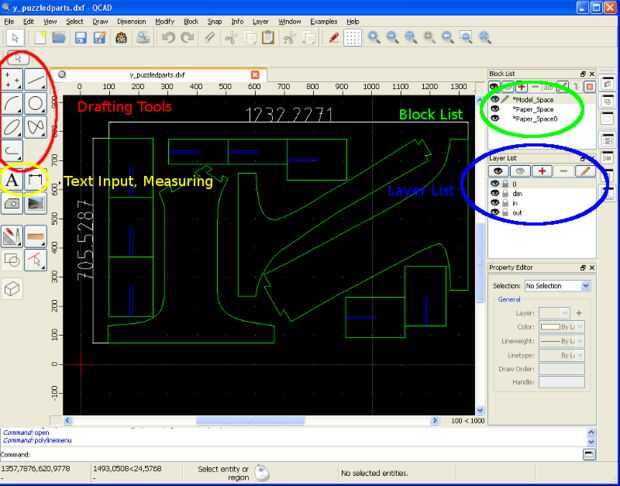Image resolution: width=620 pixels, height=486 pixels.
Task: Toggle visibility of *Paper_Space0 block
Action: click(x=495, y=119)
